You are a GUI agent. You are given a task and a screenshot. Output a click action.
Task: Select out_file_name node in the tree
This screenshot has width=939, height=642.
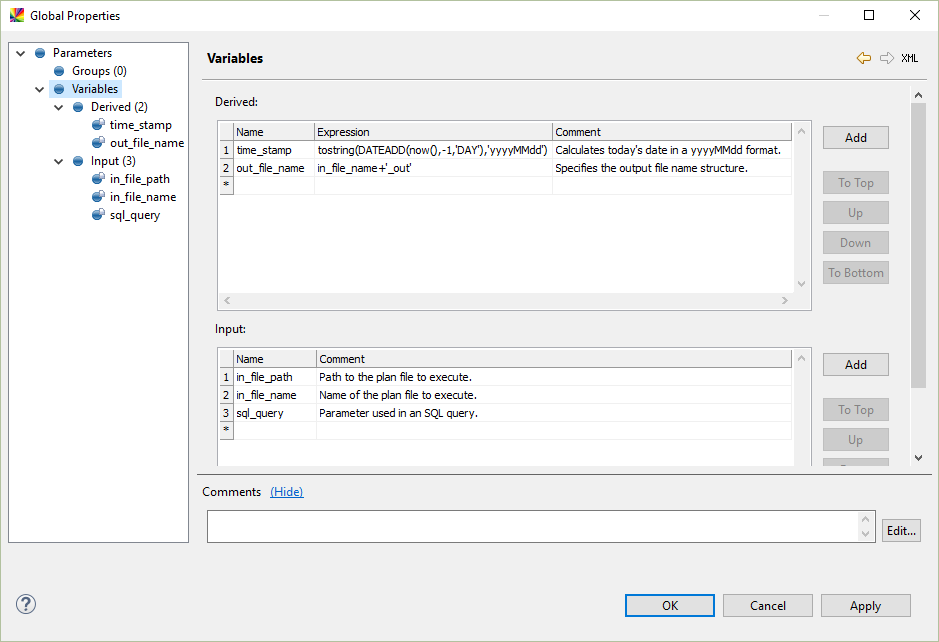pyautogui.click(x=146, y=143)
